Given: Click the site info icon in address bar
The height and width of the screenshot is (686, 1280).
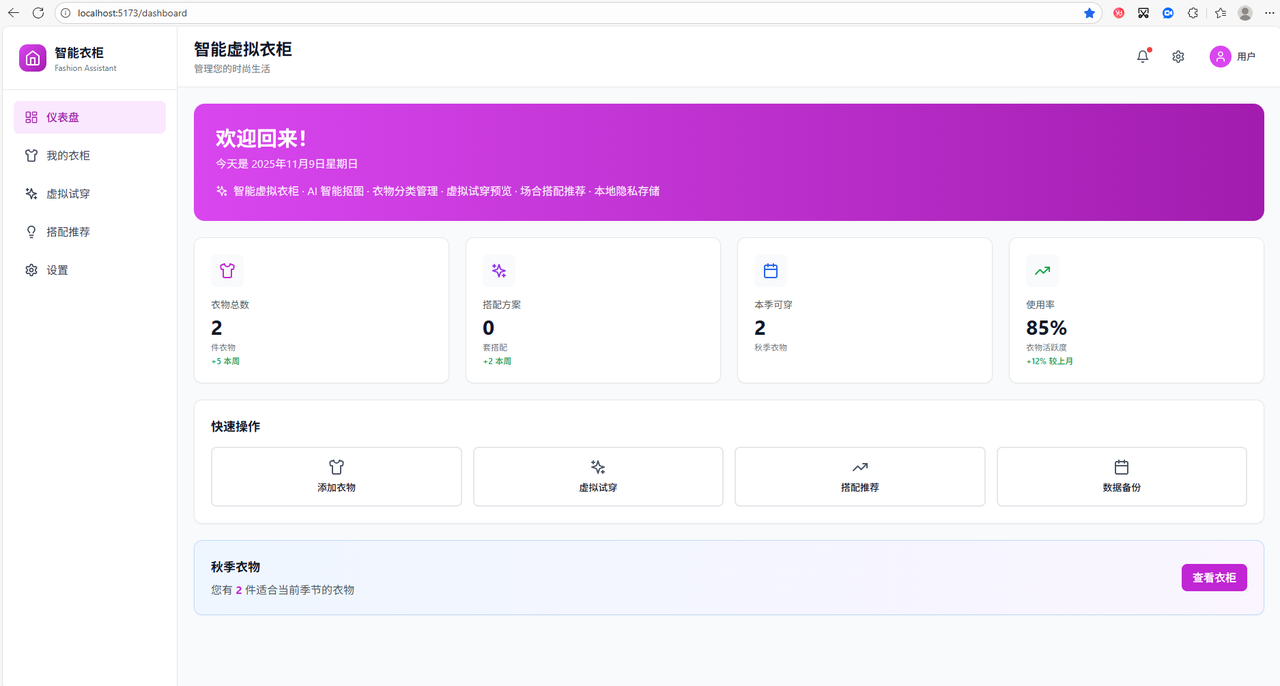Looking at the screenshot, I should pyautogui.click(x=65, y=13).
